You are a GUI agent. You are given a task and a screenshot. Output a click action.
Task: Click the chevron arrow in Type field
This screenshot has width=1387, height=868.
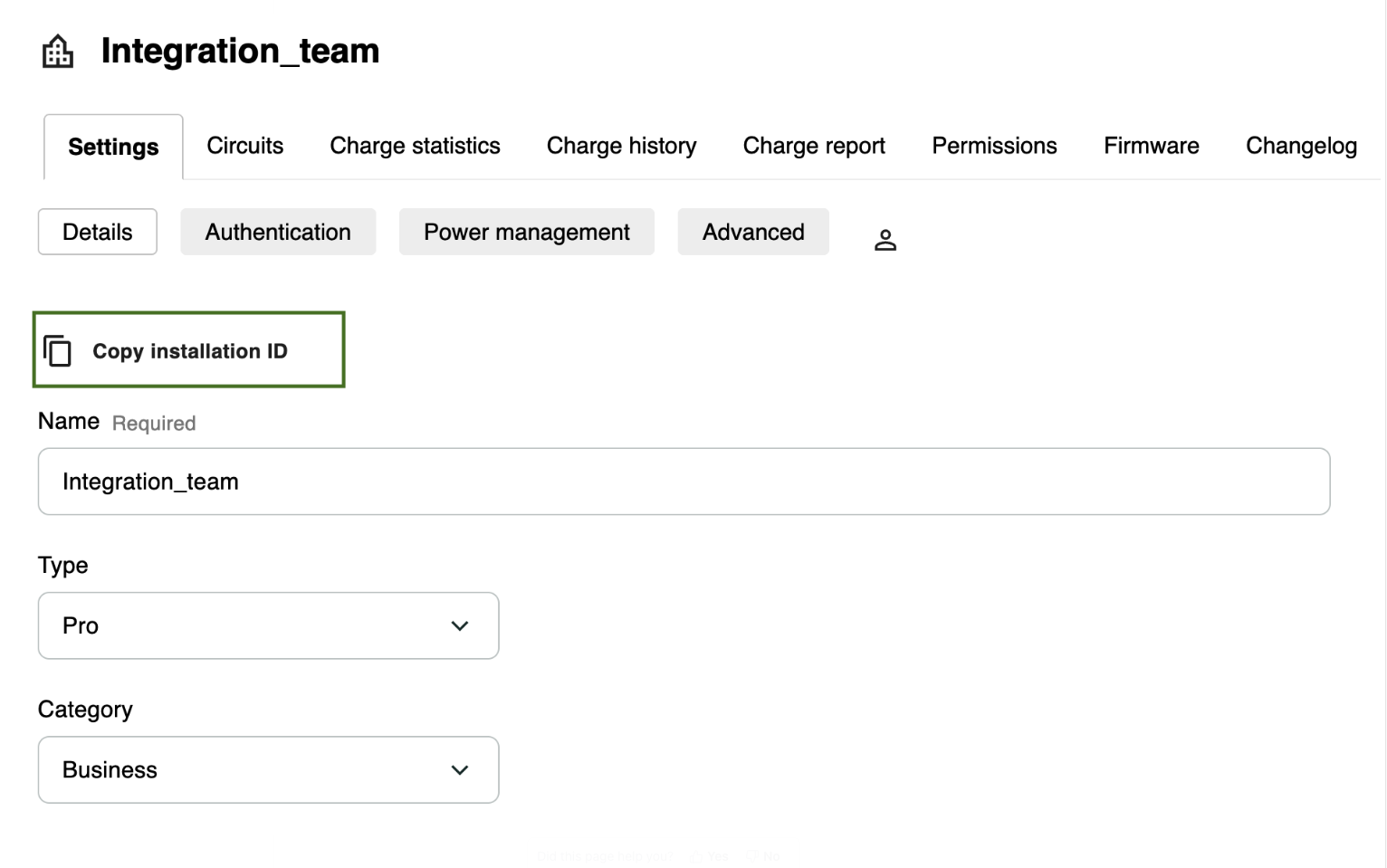tap(459, 626)
